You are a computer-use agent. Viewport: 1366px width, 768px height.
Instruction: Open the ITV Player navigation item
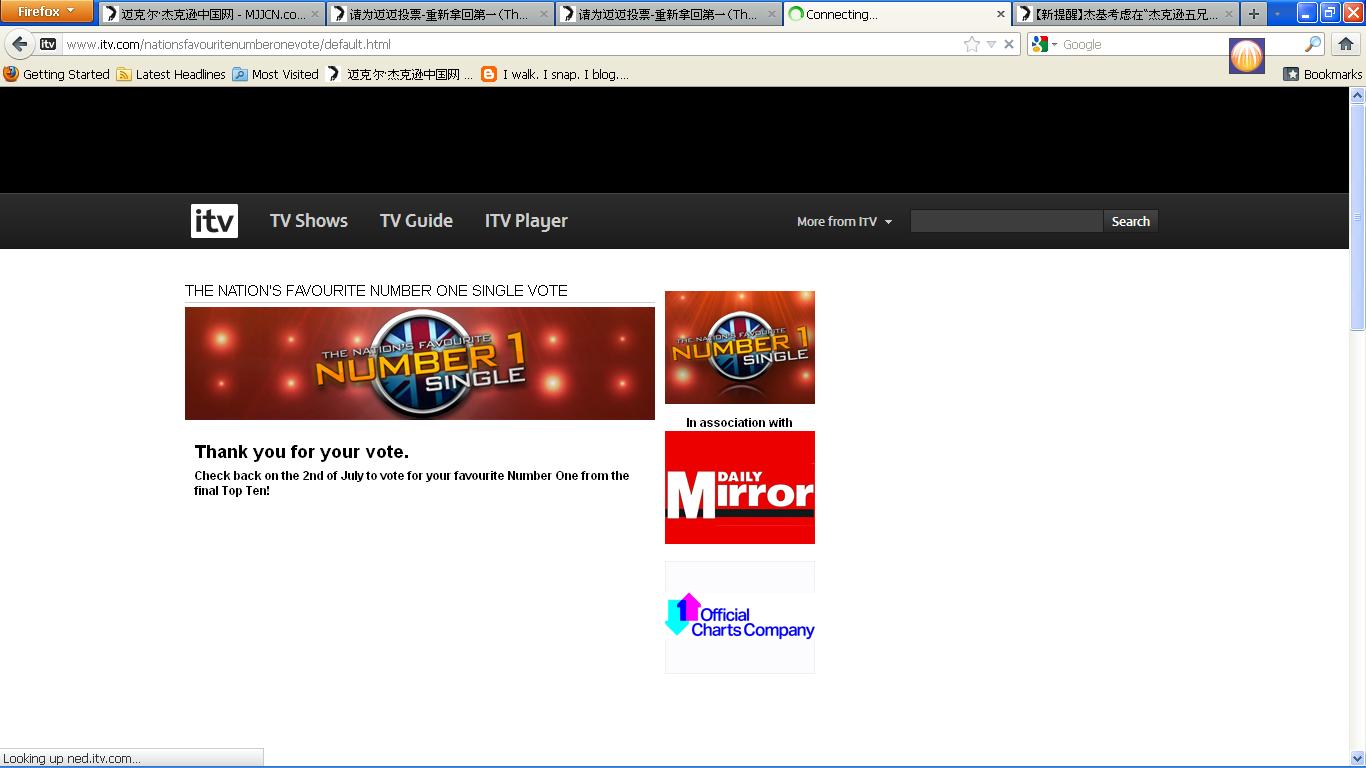(526, 221)
